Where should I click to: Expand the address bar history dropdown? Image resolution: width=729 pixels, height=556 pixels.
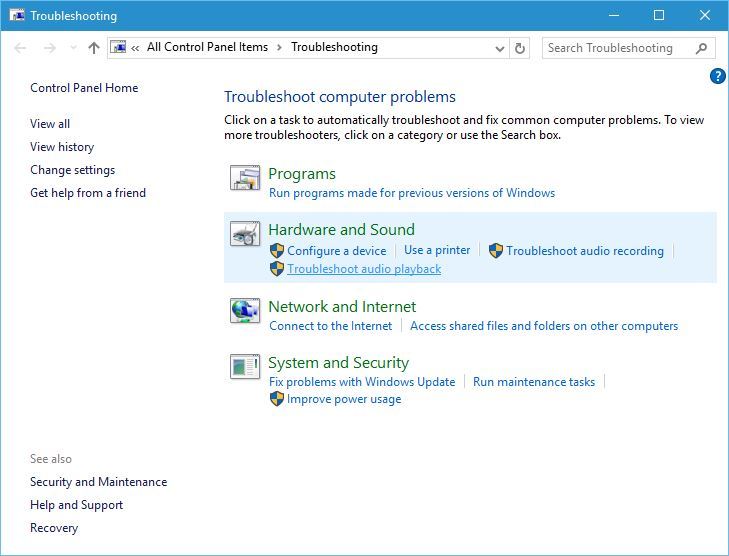500,48
